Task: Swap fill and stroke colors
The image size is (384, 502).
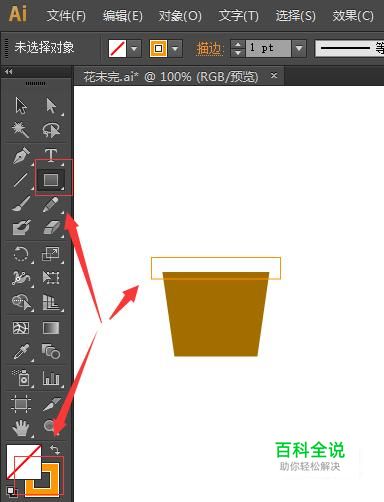Action: pos(55,450)
